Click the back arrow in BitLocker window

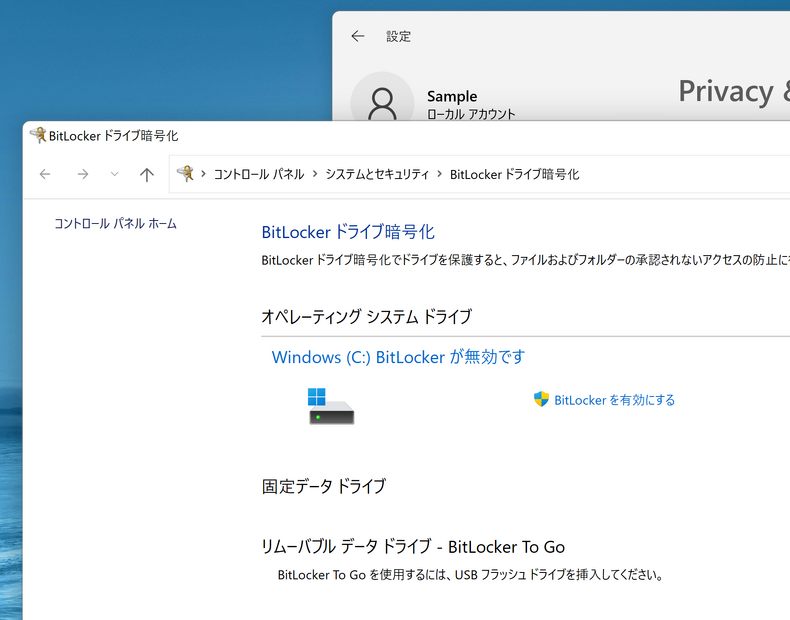point(45,174)
